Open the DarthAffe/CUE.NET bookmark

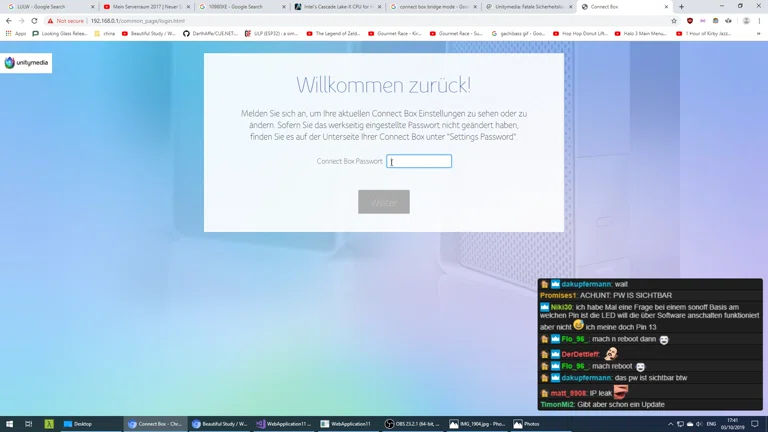point(211,33)
